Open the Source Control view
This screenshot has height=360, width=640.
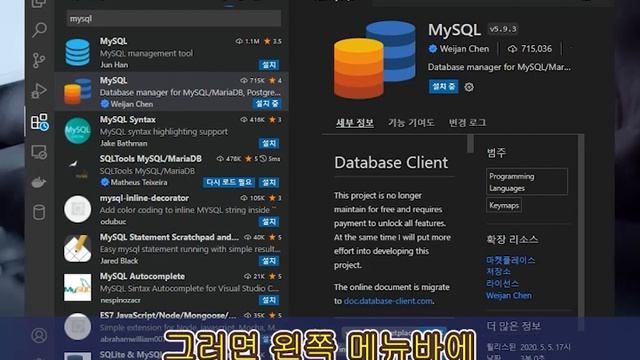coord(39,60)
